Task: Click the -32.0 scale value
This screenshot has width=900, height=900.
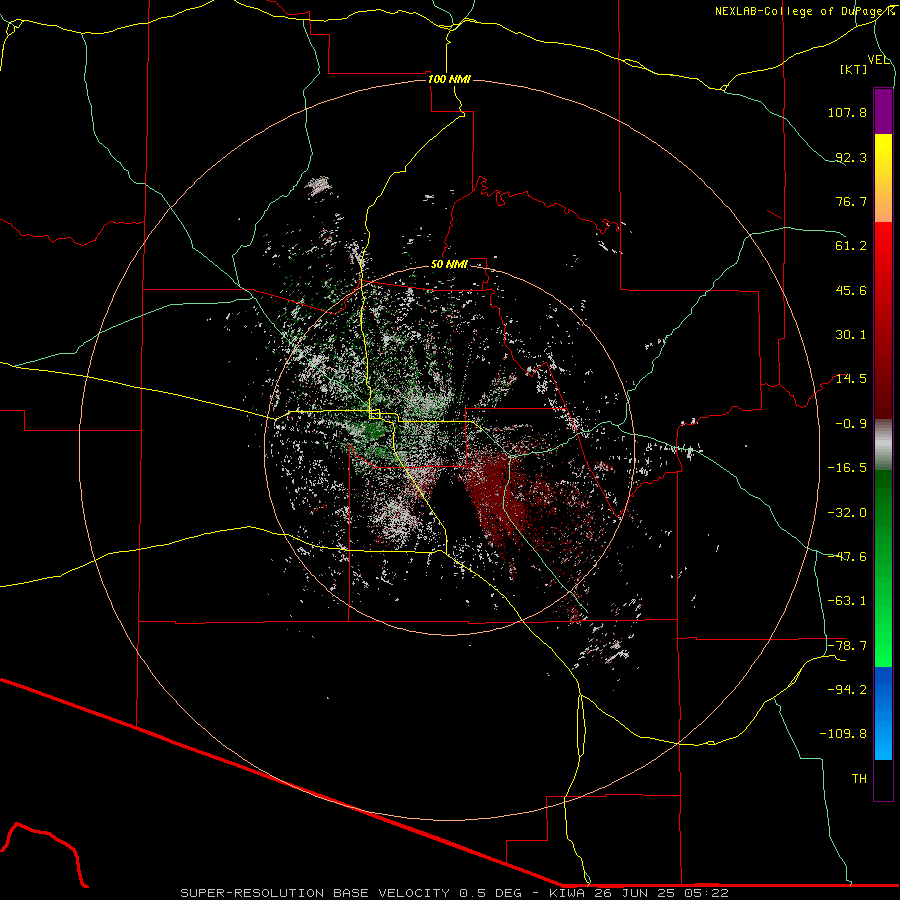Action: [x=847, y=513]
